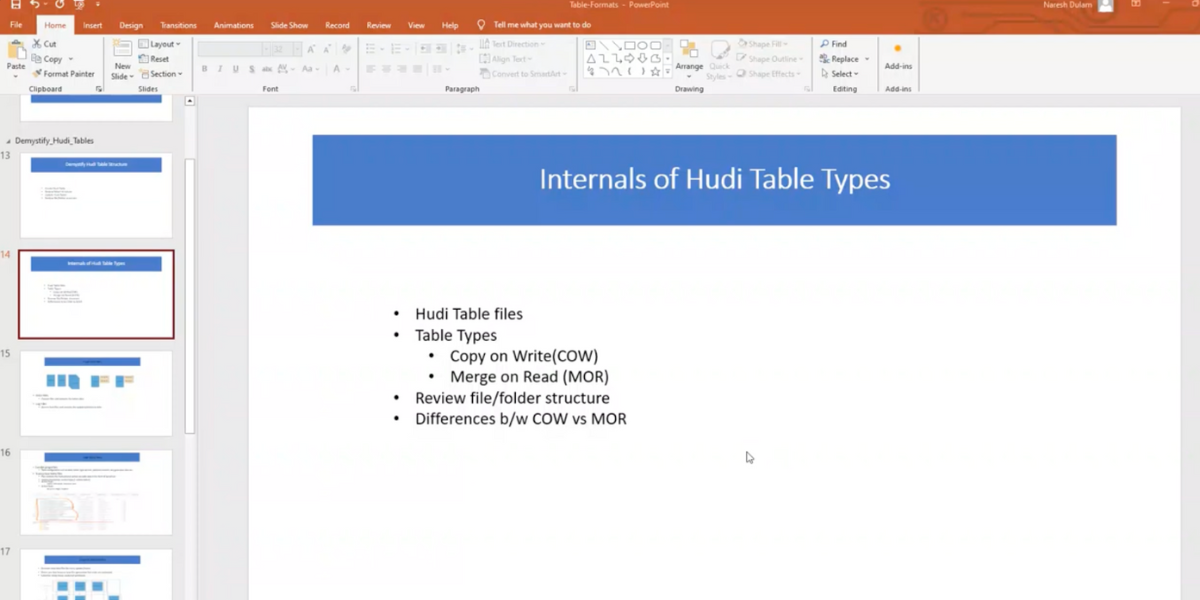This screenshot has width=1200, height=600.
Task: Click the Paste clipboard icon
Action: 16,52
